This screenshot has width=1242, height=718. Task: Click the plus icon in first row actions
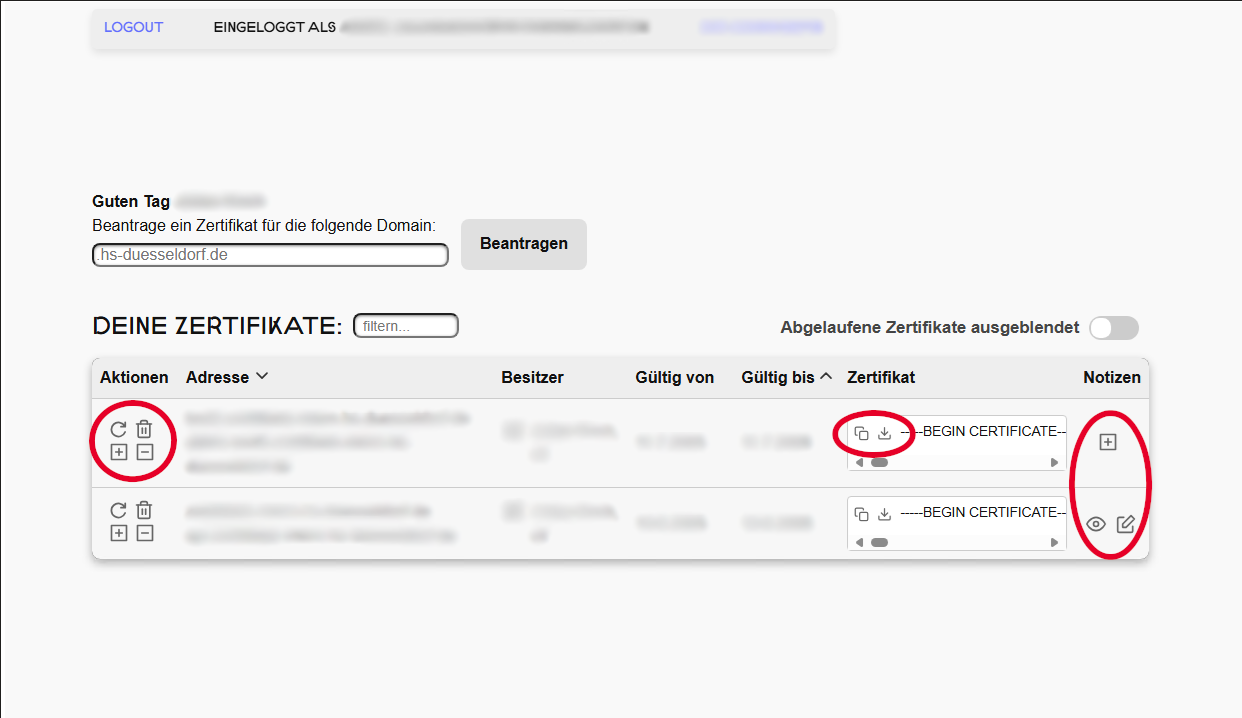[118, 452]
